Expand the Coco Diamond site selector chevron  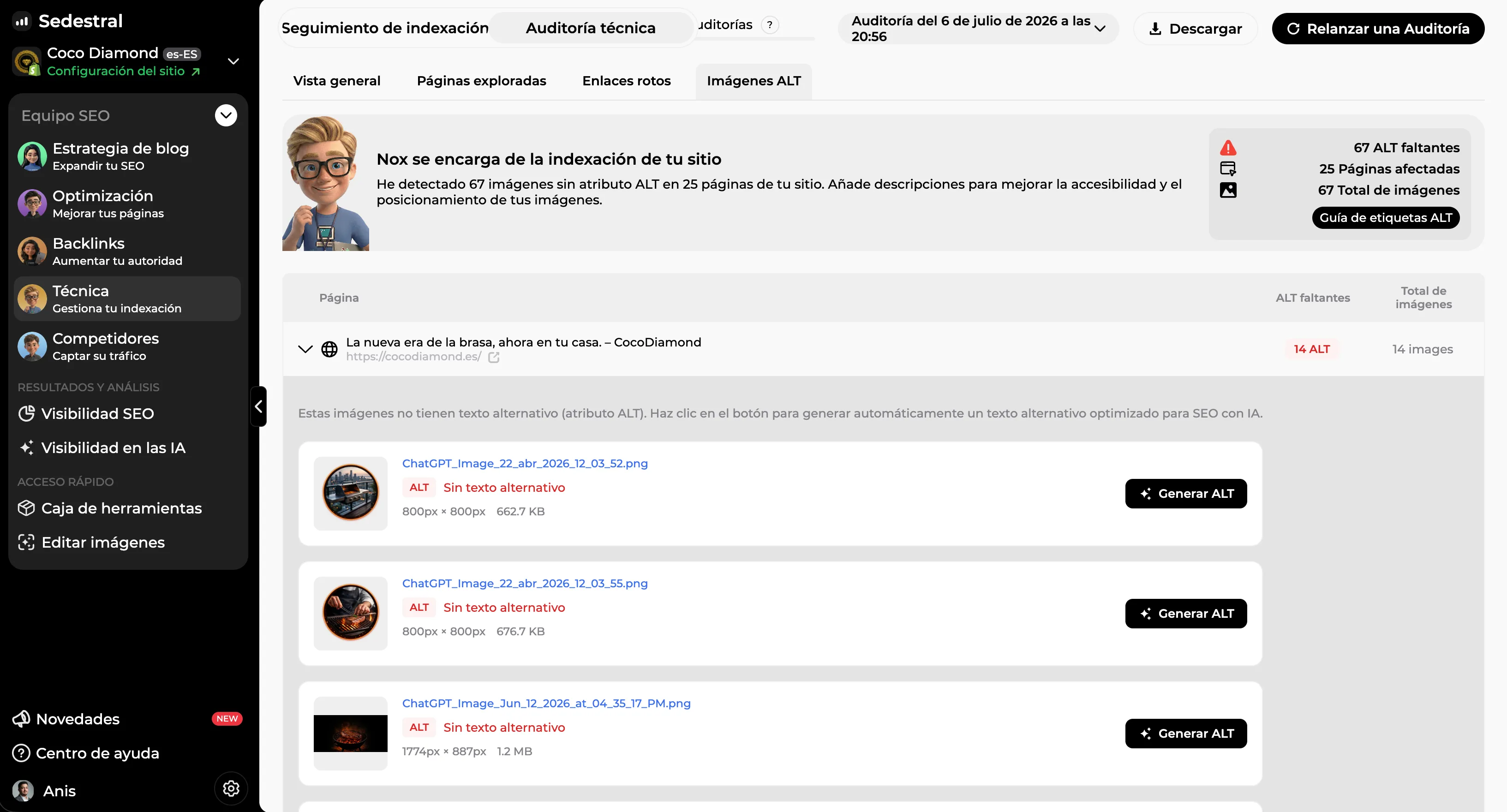[233, 61]
